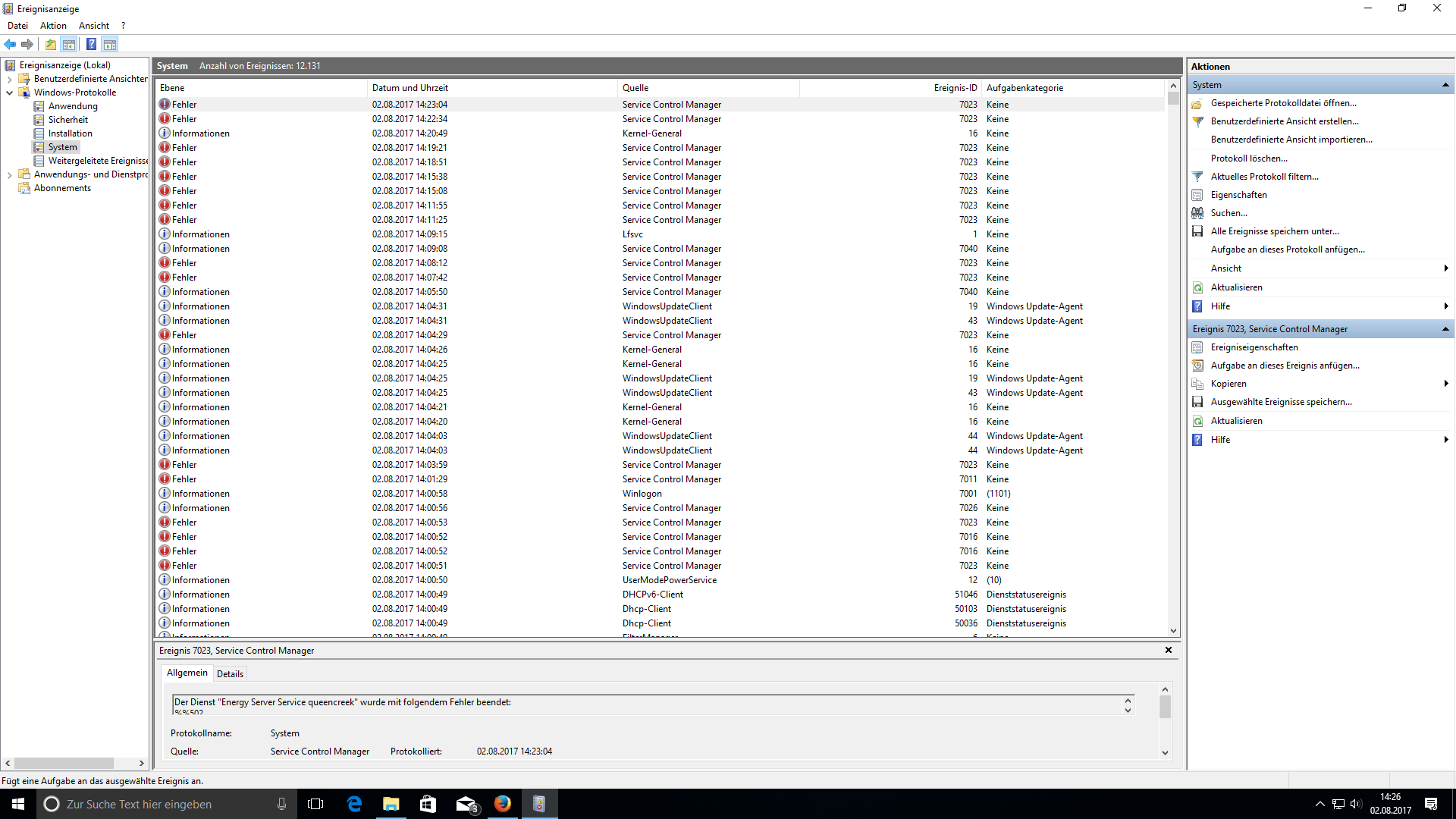The height and width of the screenshot is (819, 1456).
Task: Open Firefox from the taskbar
Action: point(502,804)
